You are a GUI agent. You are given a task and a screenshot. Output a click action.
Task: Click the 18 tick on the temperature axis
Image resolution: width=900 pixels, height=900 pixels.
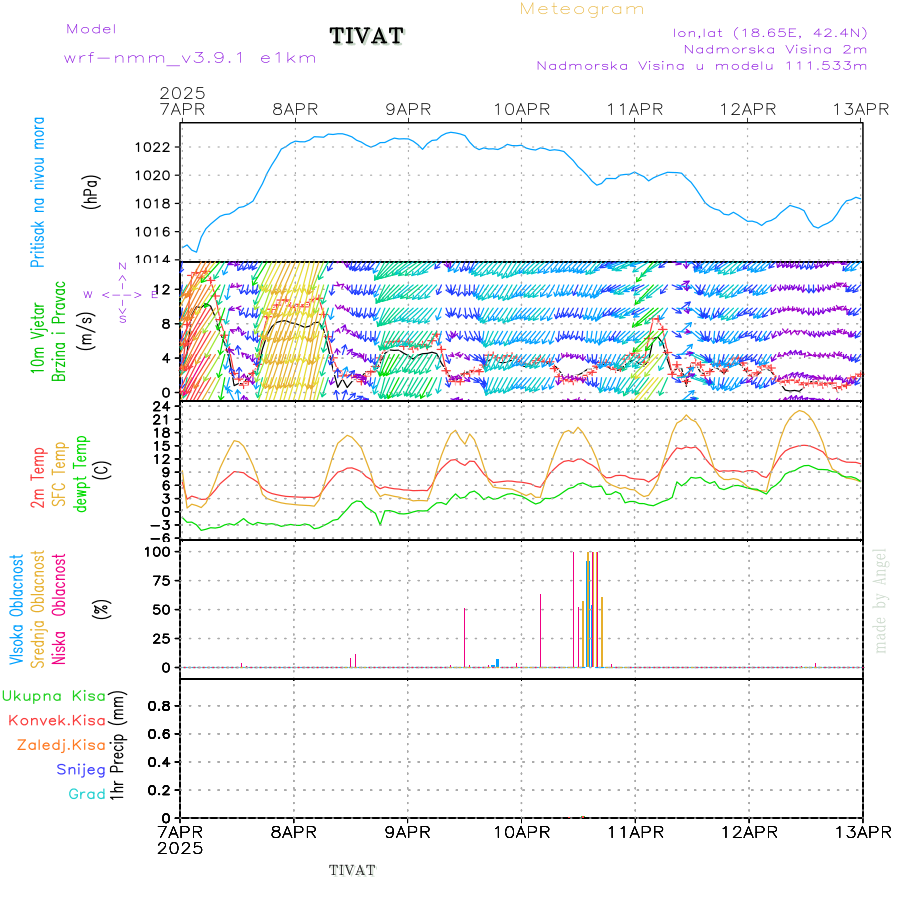161,433
